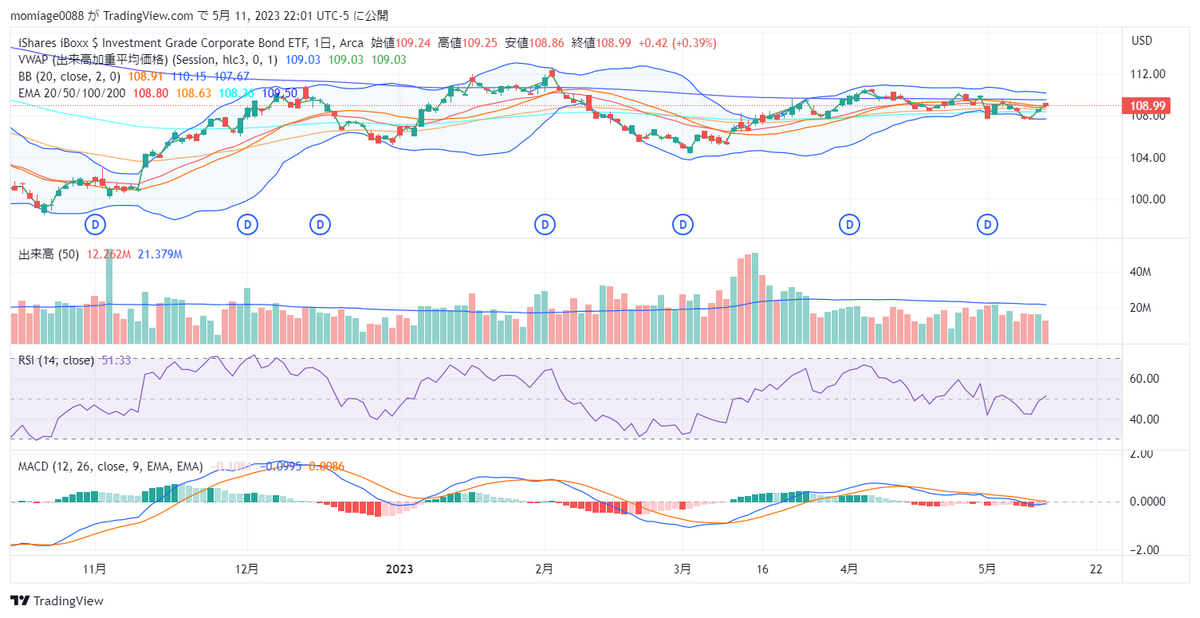Click the dividend D marker in early April
The width and height of the screenshot is (1200, 618).
[850, 225]
